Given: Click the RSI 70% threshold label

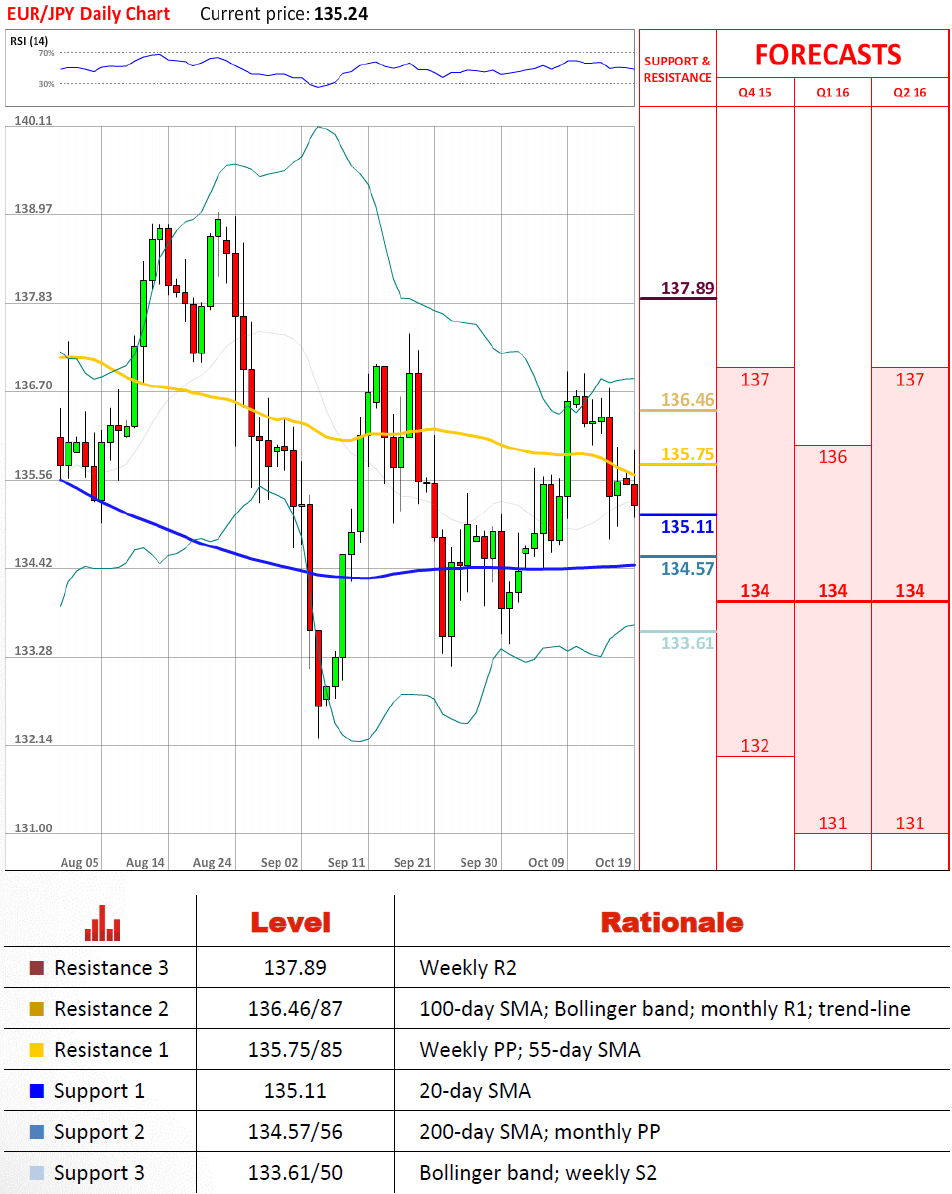Looking at the screenshot, I should click(46, 53).
